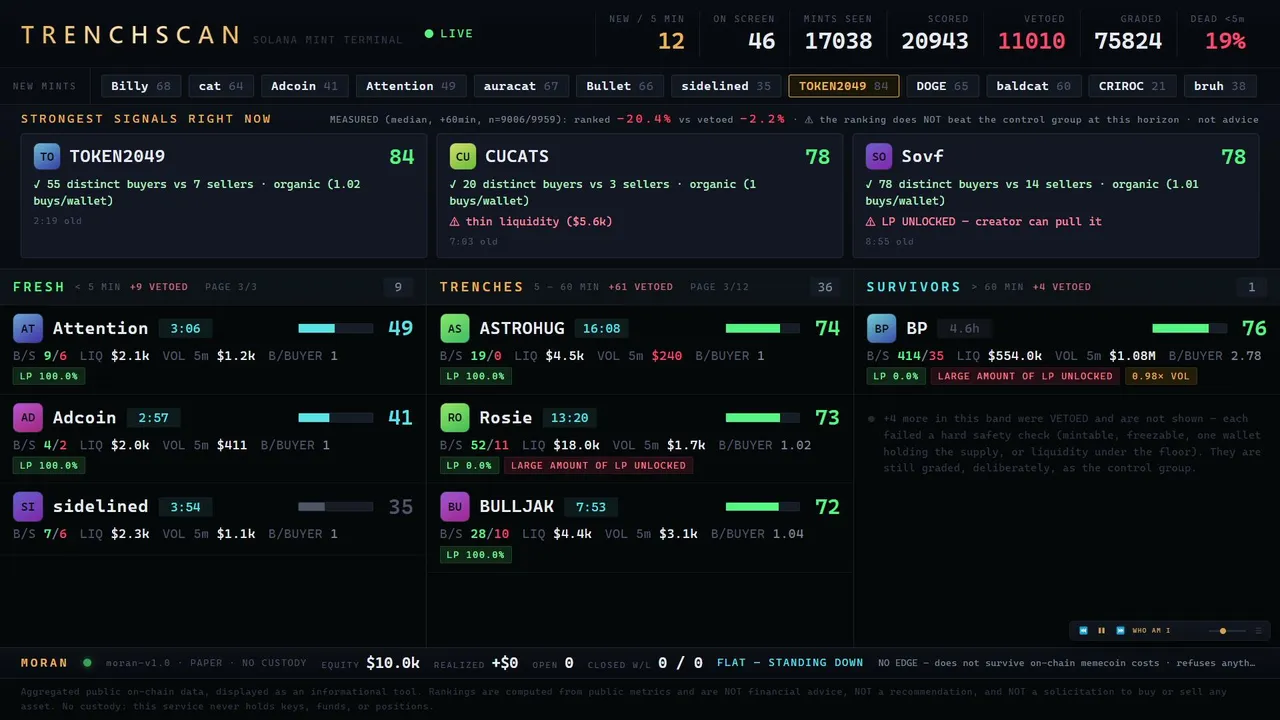Click the TO avatar on TOKEN2049 card
Image resolution: width=1280 pixels, height=720 pixels.
coord(46,157)
